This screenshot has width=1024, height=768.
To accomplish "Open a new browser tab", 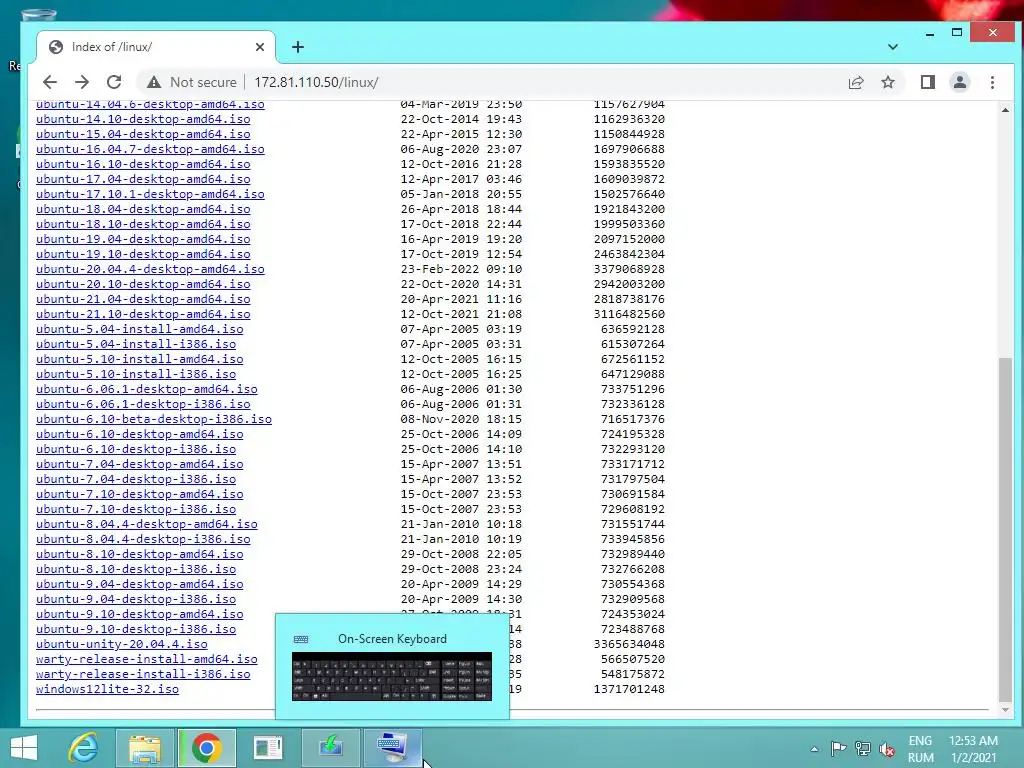I will [298, 47].
